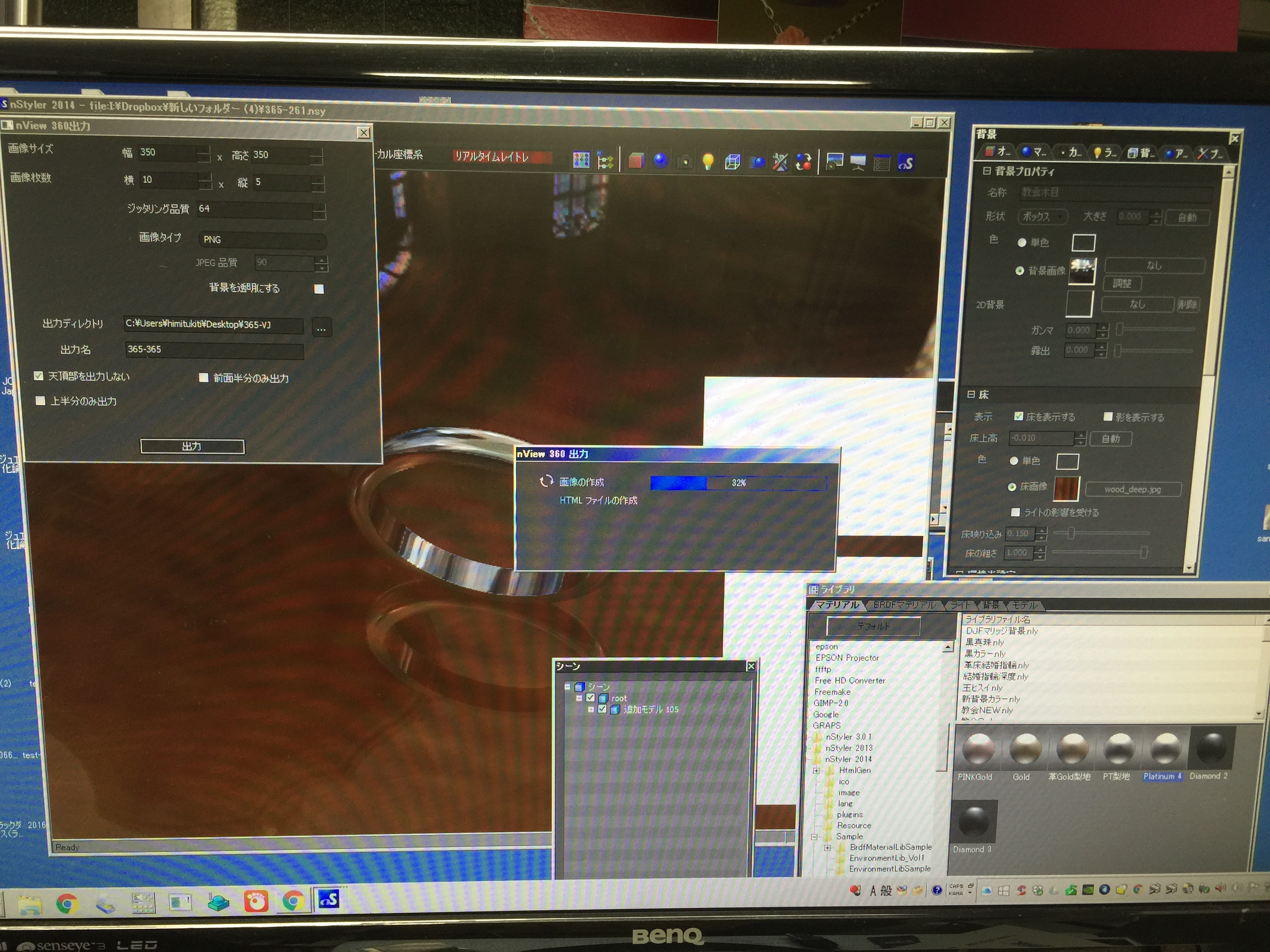The image size is (1270, 952).
Task: Open the モデル library tab
Action: (x=1024, y=605)
